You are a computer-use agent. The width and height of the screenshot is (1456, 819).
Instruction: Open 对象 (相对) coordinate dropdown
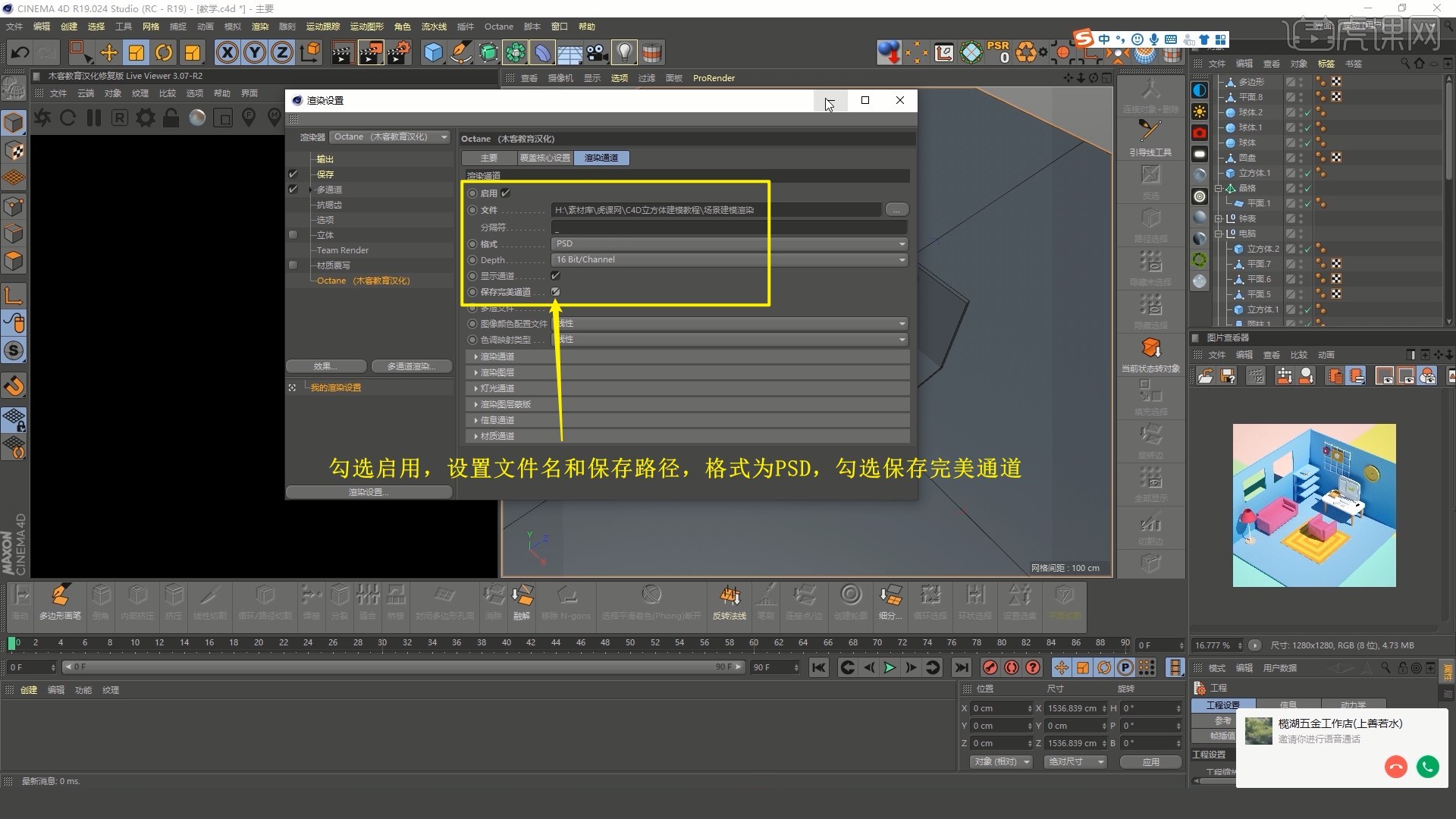point(1001,761)
